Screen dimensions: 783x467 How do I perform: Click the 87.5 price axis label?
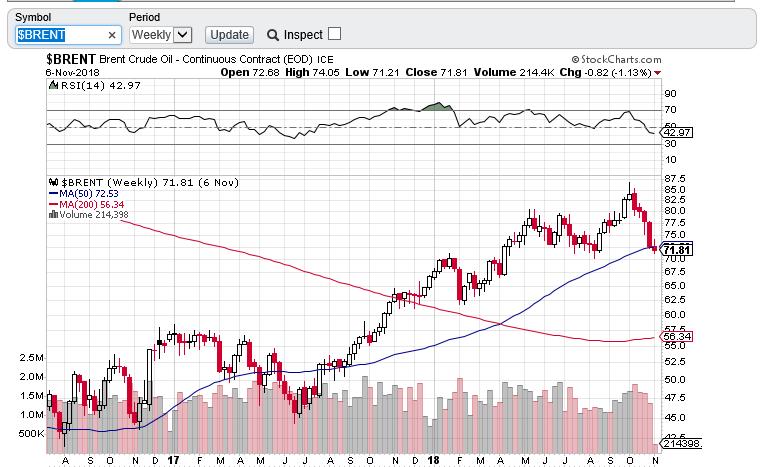coord(675,178)
